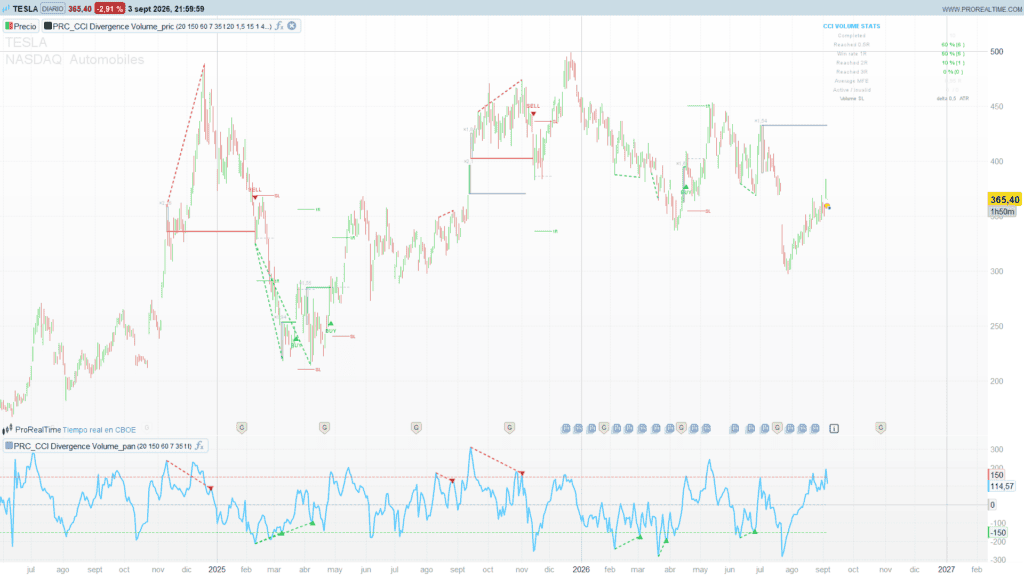Click the yellow 365,40 current price tag
The width and height of the screenshot is (1024, 576).
[1004, 200]
